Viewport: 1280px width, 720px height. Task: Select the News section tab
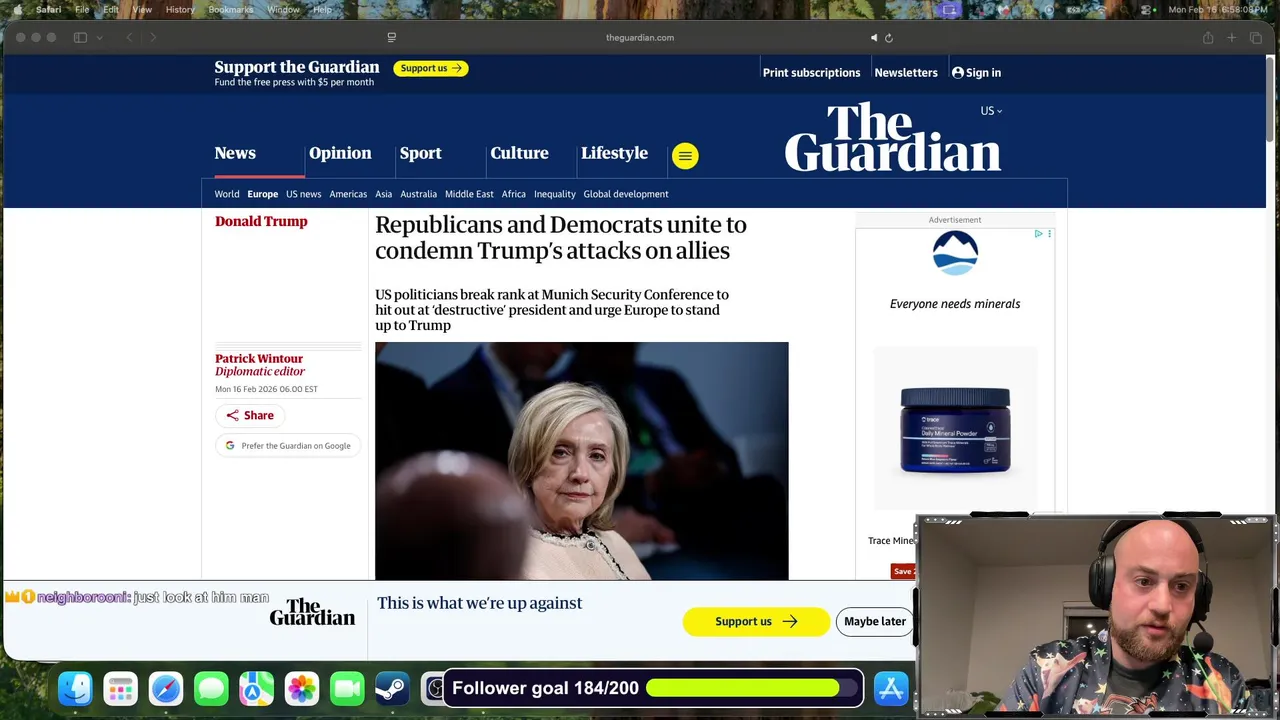[235, 153]
